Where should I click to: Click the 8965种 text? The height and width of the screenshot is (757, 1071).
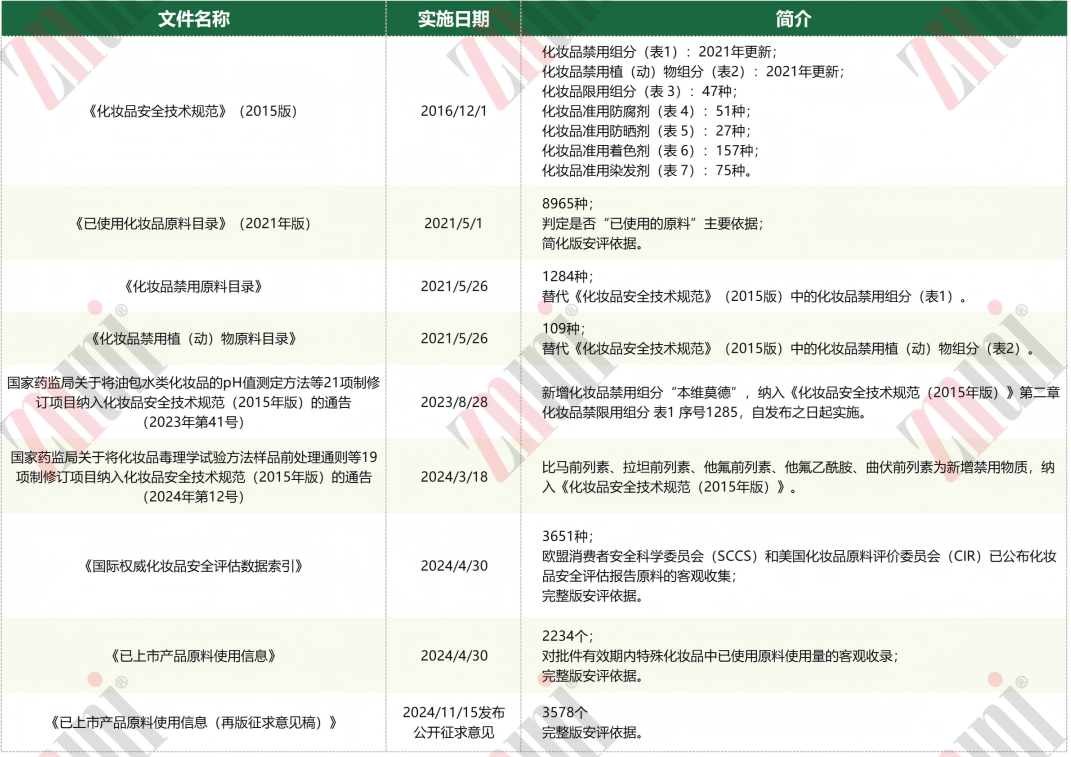pyautogui.click(x=568, y=204)
